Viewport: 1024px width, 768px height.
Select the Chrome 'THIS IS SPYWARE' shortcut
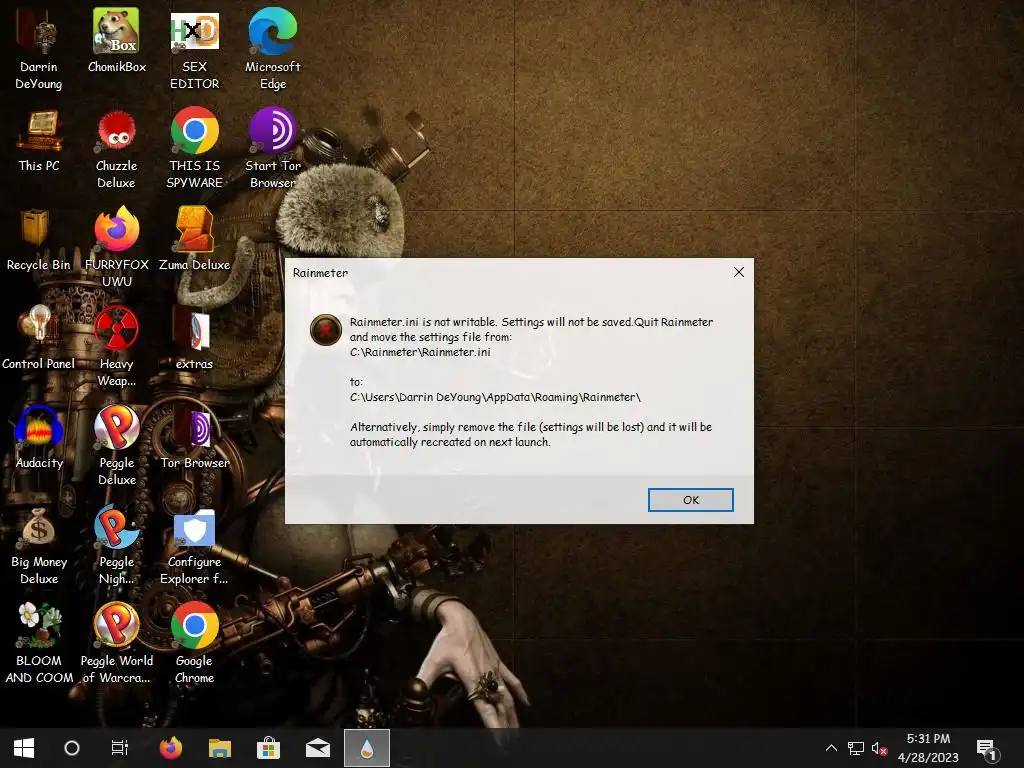195,148
